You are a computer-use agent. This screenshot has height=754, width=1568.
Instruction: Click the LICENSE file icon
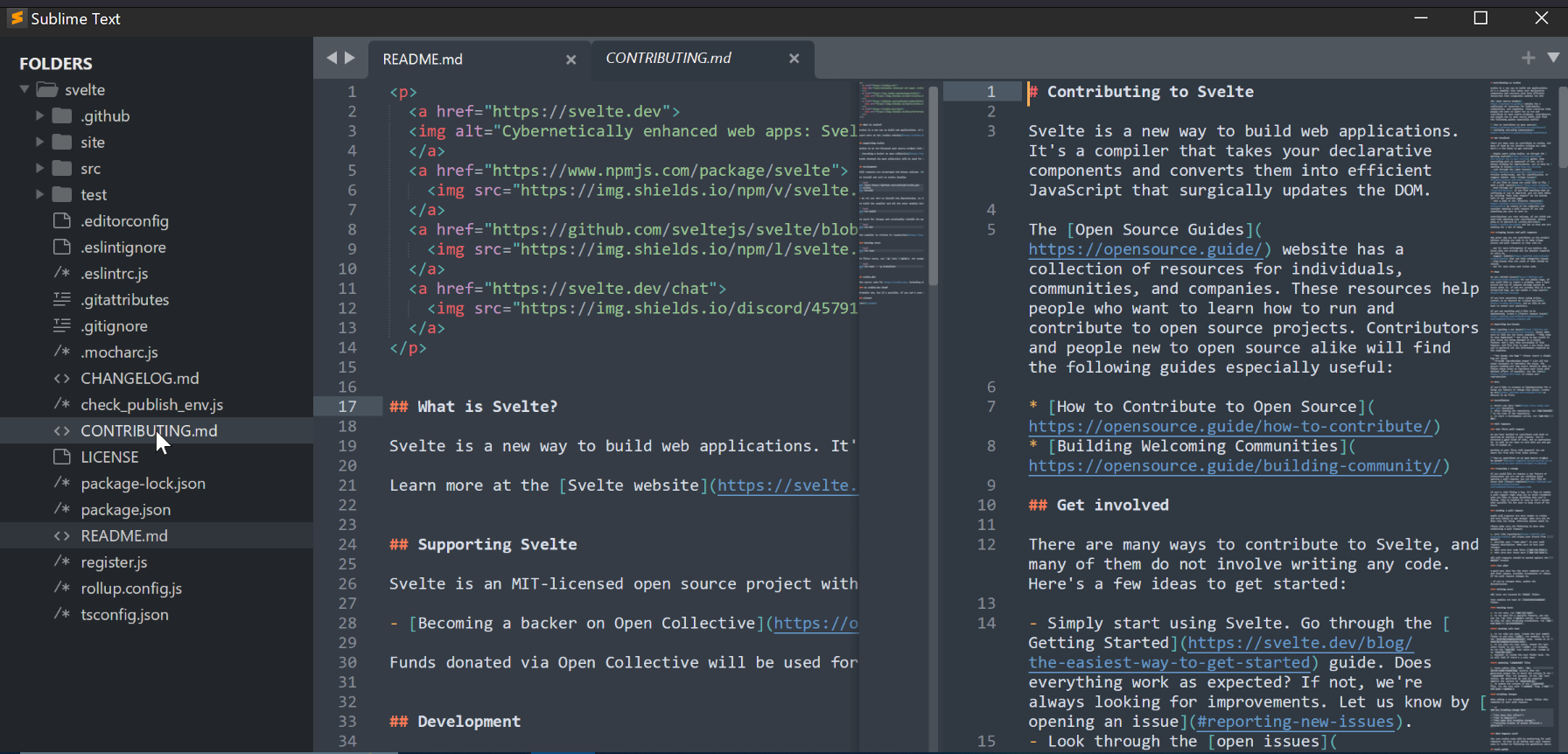[62, 457]
